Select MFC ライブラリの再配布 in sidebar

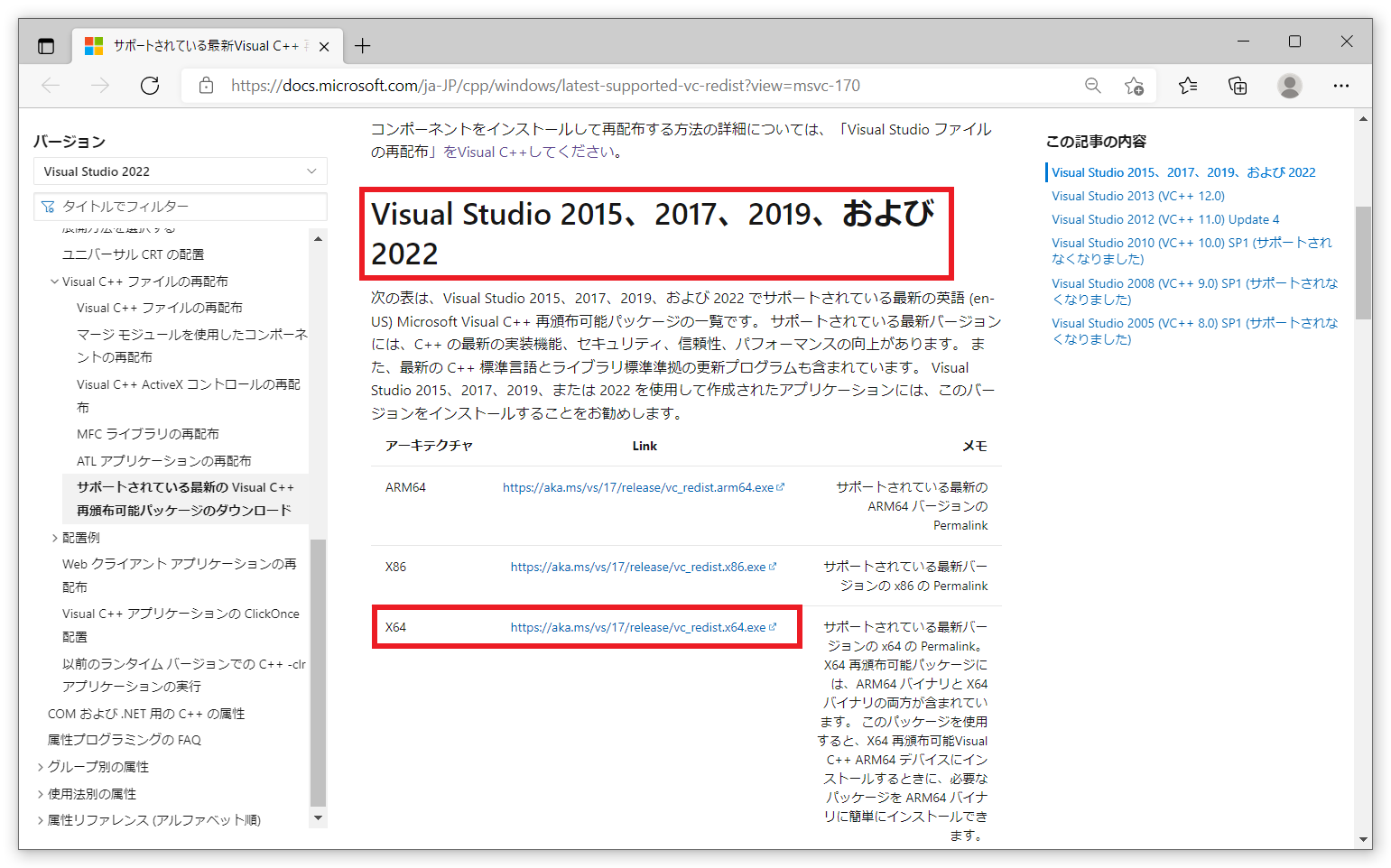pyautogui.click(x=148, y=434)
